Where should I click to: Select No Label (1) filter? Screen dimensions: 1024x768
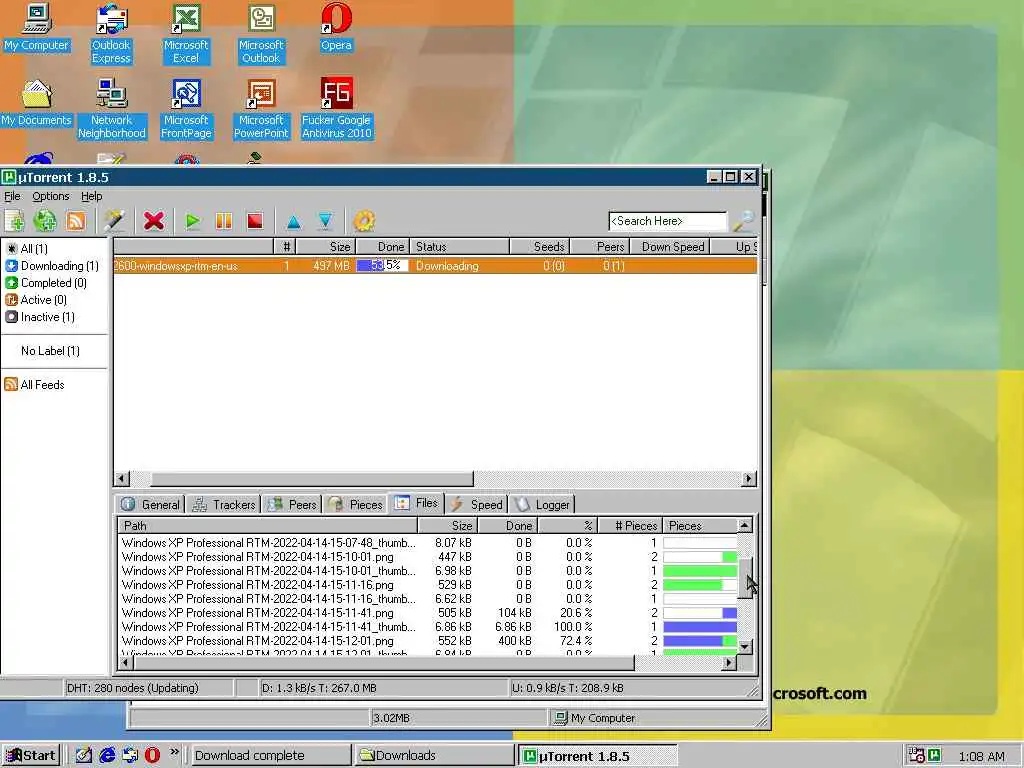click(x=50, y=351)
